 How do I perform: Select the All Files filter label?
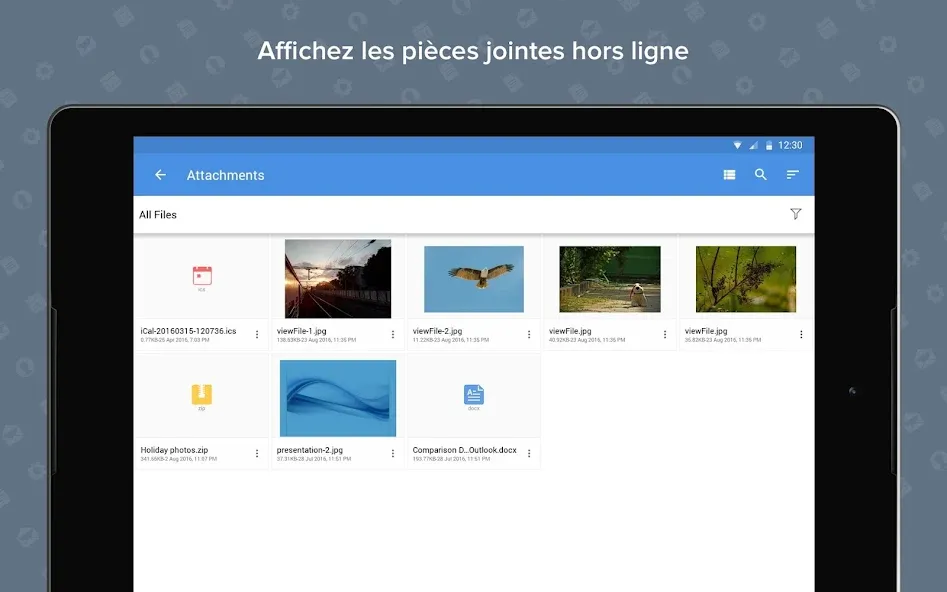[158, 214]
